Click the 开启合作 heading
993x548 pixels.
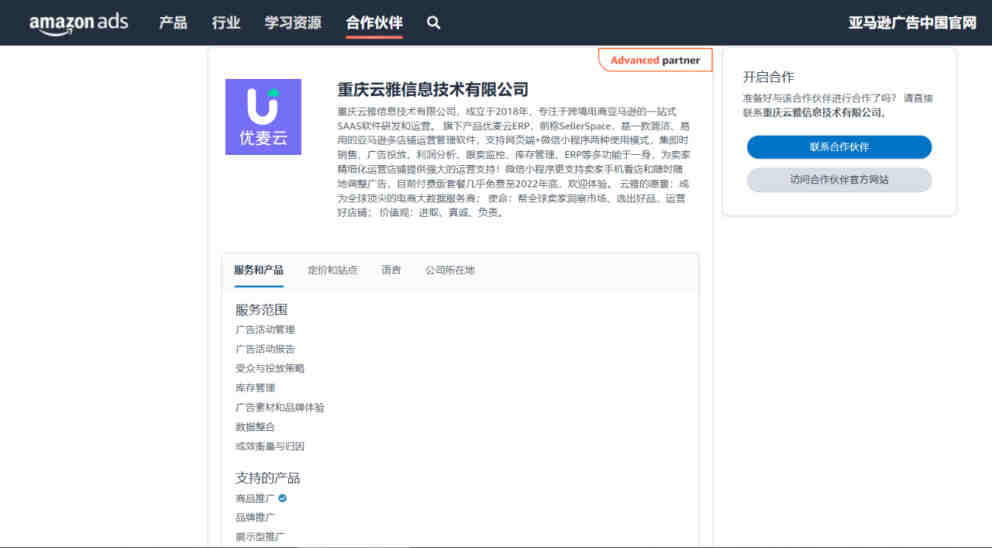[768, 77]
